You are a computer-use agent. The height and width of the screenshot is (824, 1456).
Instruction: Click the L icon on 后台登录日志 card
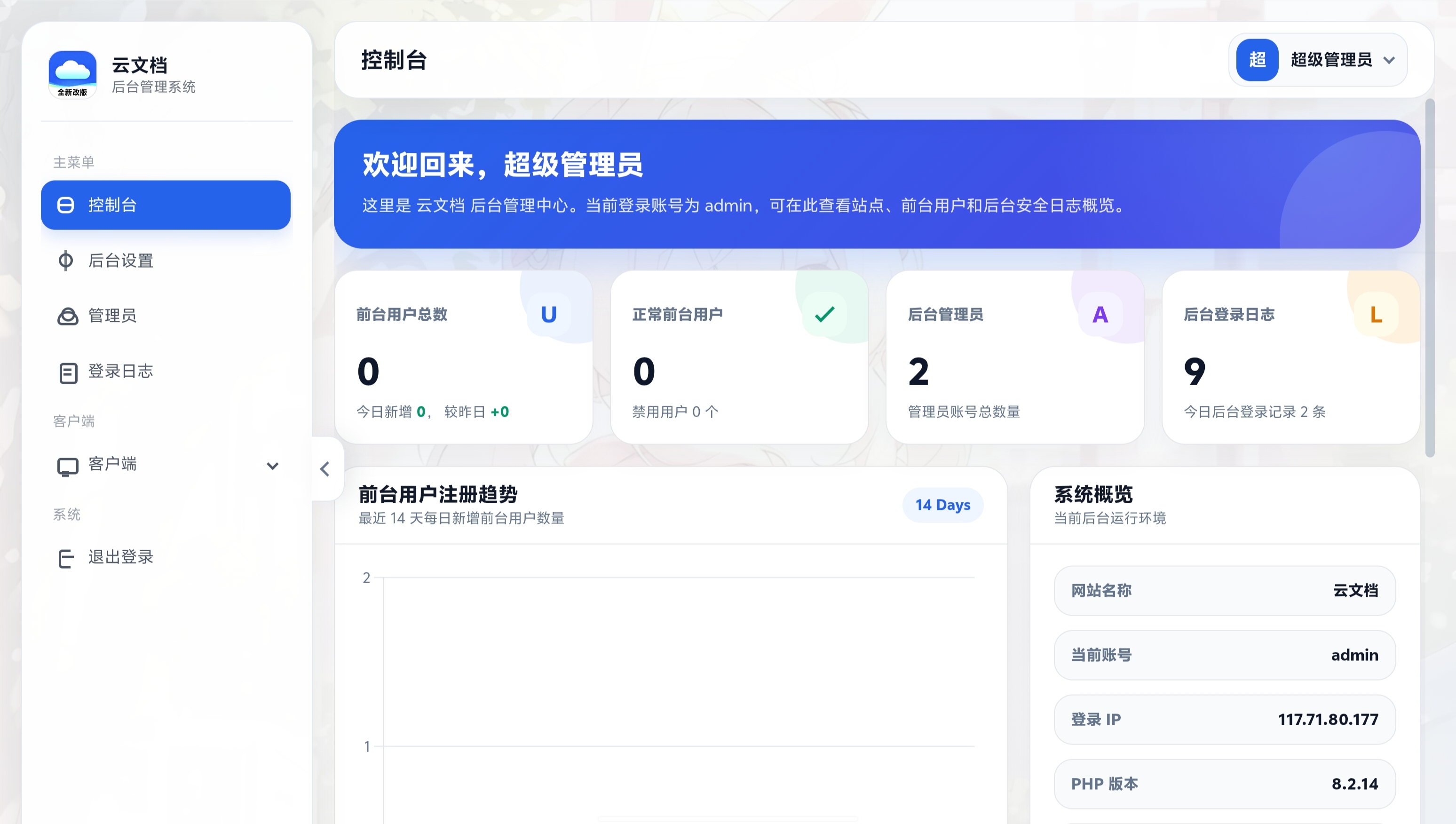(x=1376, y=315)
